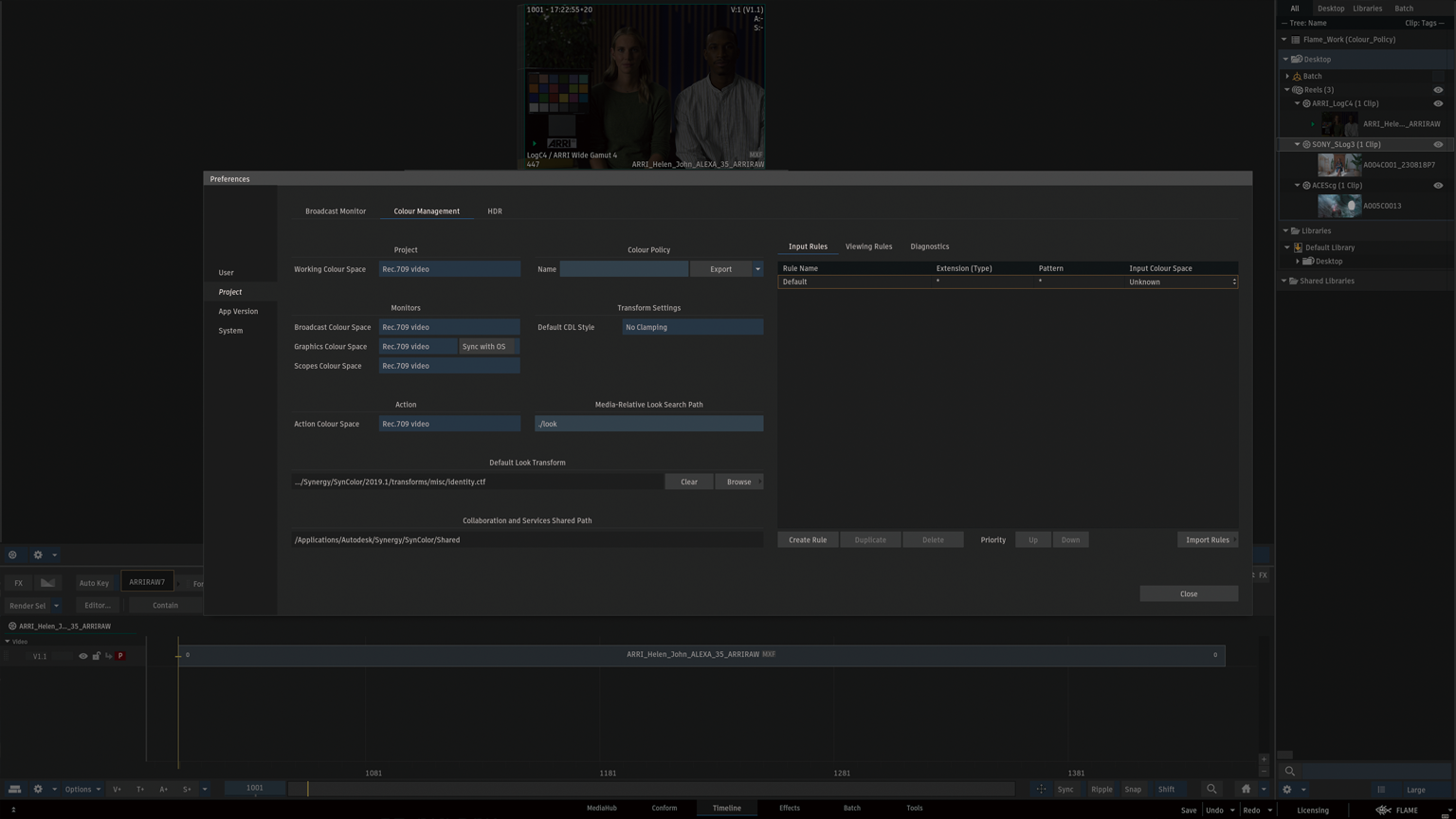Screen dimensions: 1456x819
Task: Select User in the preferences sidebar
Action: (226, 272)
